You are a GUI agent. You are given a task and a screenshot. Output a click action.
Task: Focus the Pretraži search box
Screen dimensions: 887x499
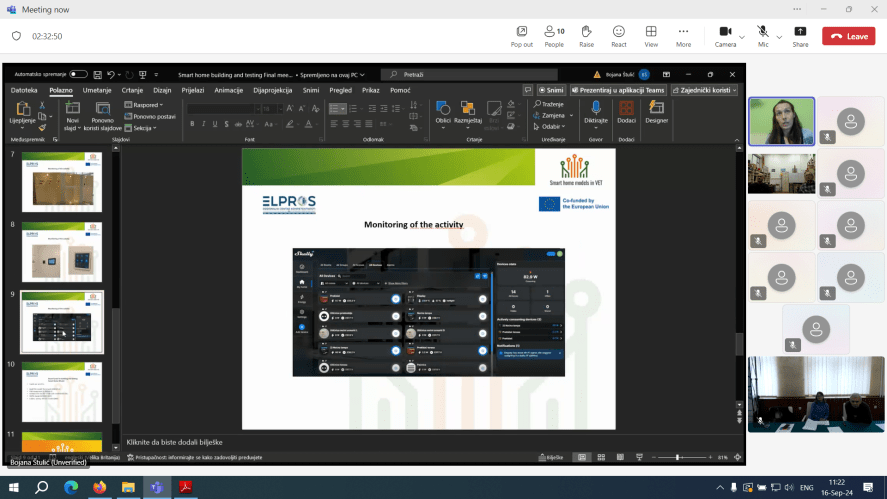pyautogui.click(x=469, y=75)
